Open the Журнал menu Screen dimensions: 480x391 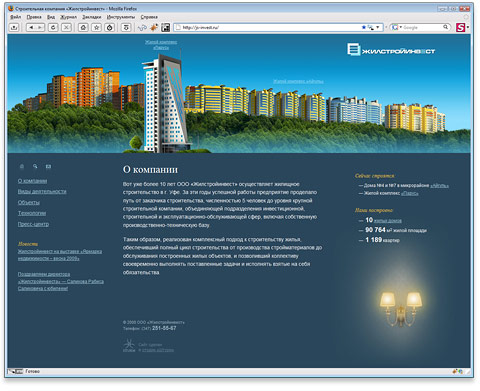point(68,17)
